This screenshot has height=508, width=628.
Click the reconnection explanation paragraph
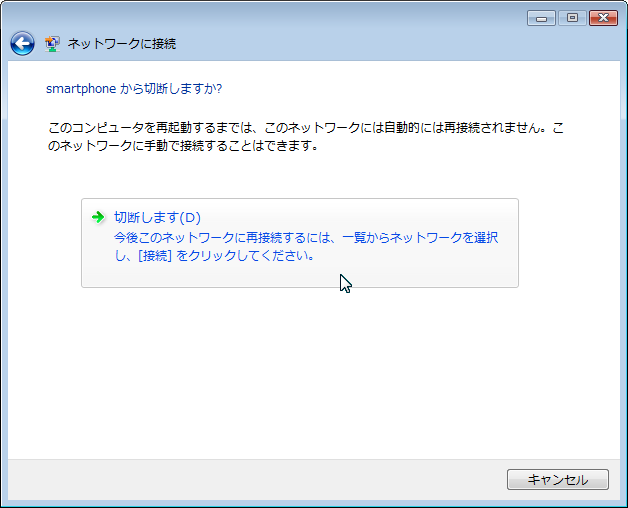tap(306, 137)
